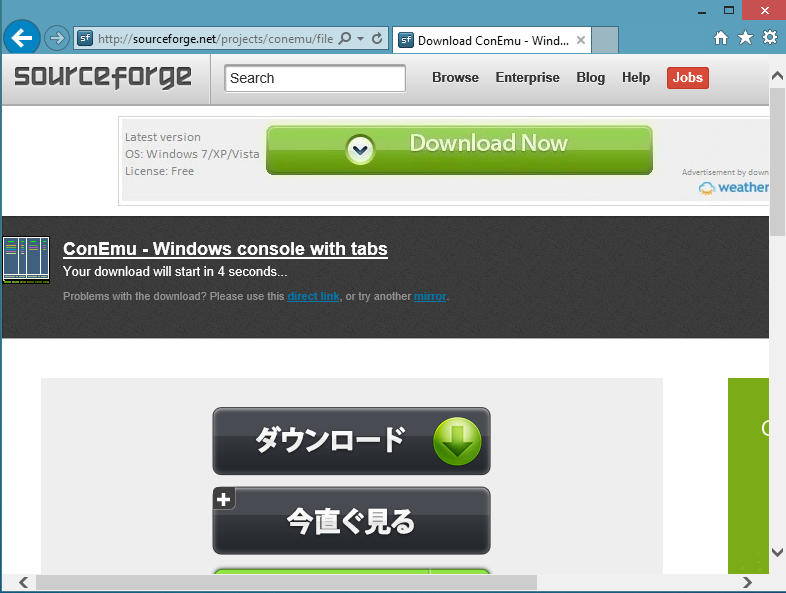The image size is (786, 593).
Task: Click the vertical scrollbar up arrow
Action: click(x=777, y=76)
